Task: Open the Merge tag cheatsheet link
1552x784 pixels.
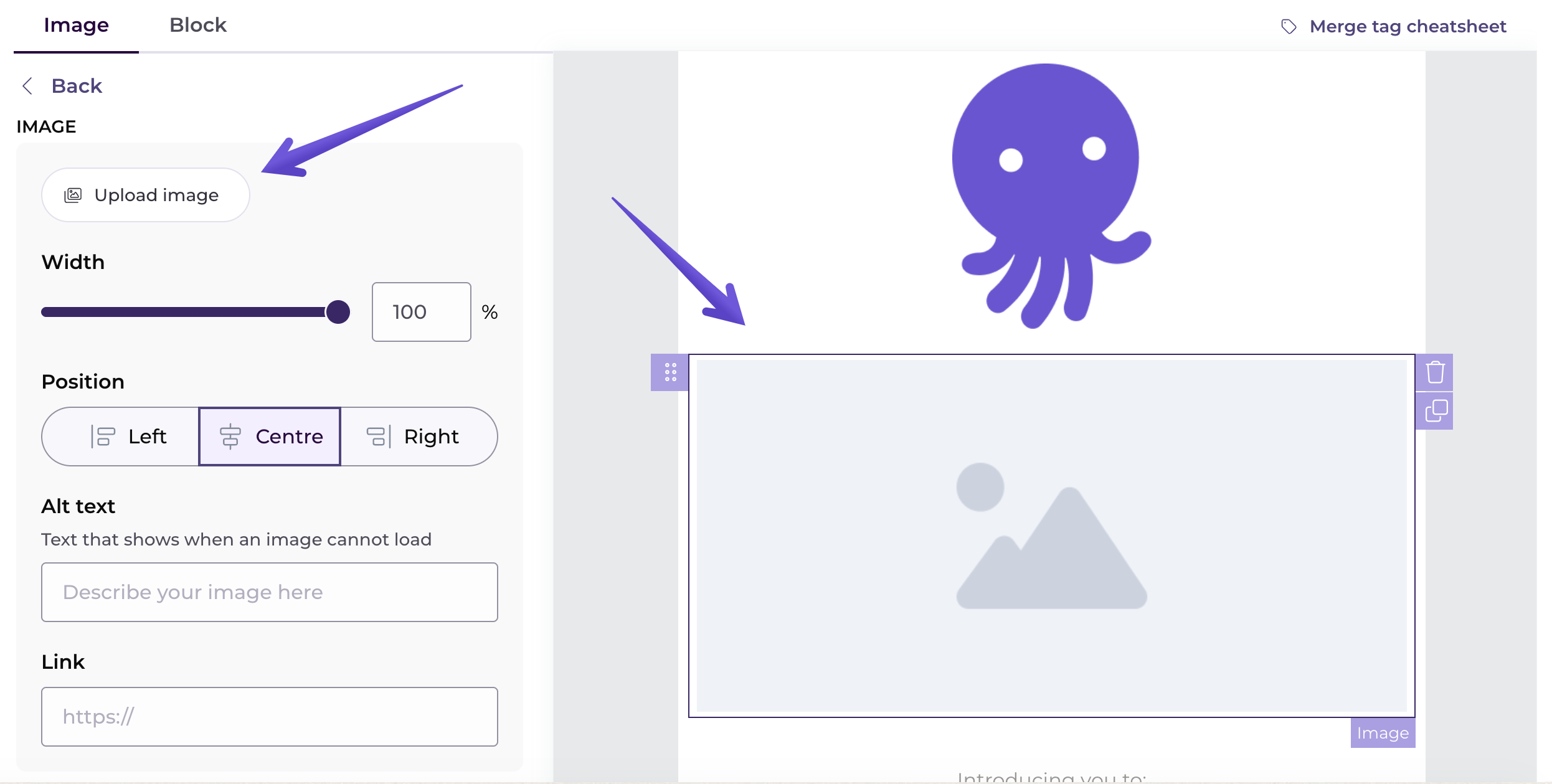Action: (x=1407, y=27)
